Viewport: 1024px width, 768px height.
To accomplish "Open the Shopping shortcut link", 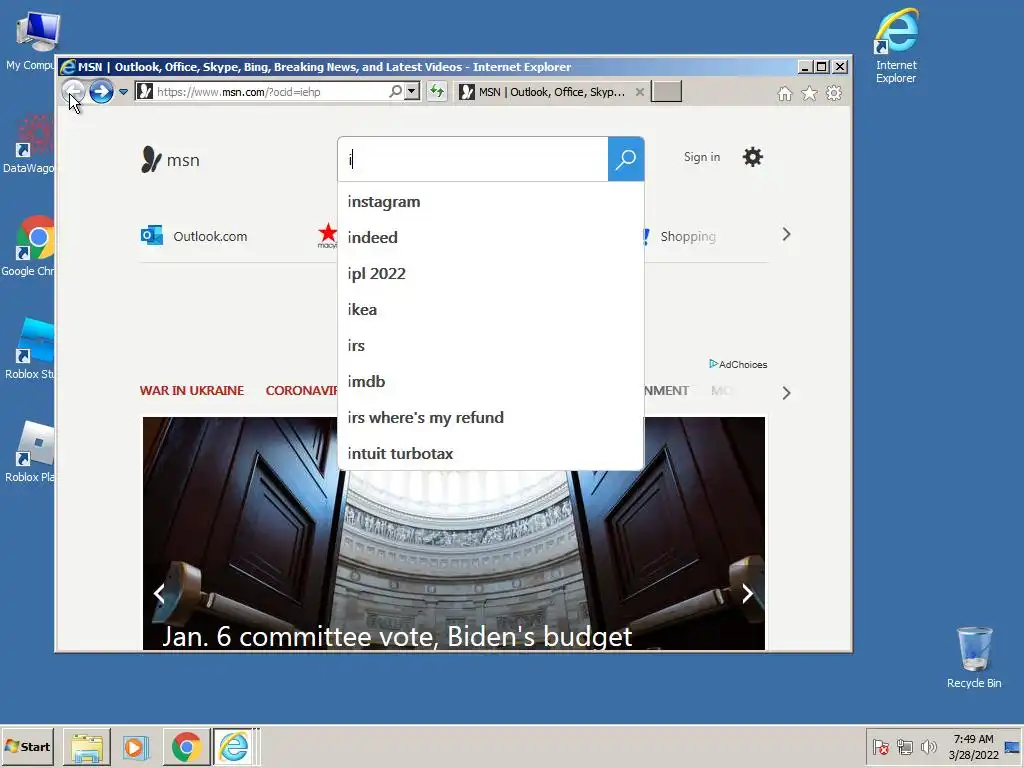I will point(688,236).
